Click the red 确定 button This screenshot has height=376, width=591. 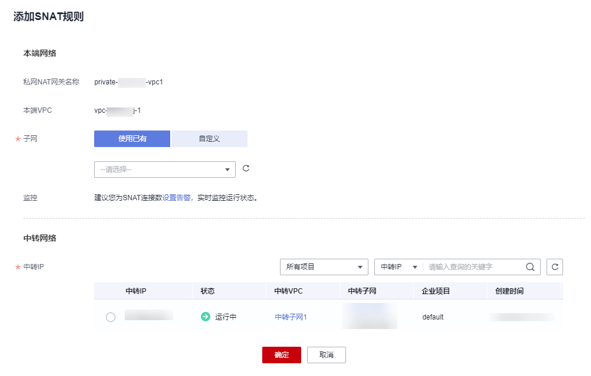point(282,355)
